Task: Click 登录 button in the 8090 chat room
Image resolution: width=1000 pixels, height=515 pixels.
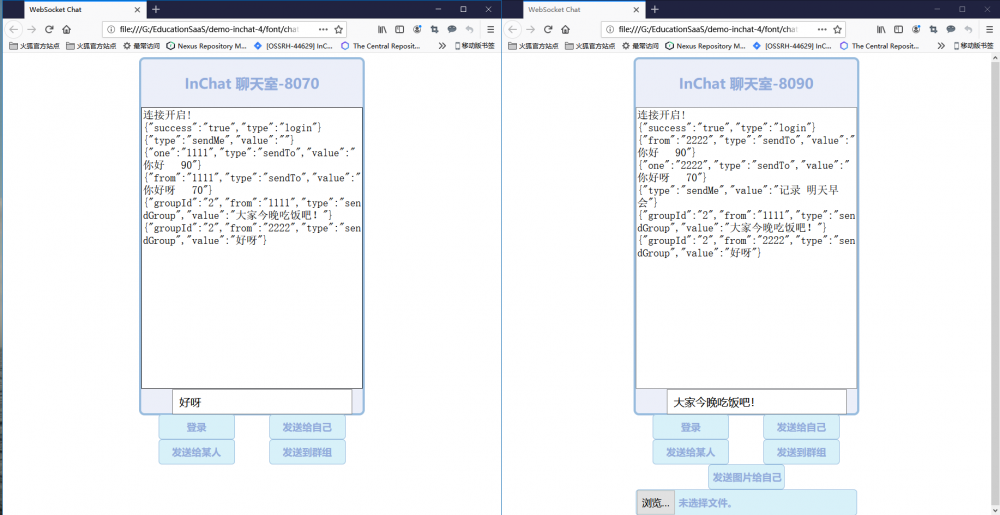Action: [691, 427]
